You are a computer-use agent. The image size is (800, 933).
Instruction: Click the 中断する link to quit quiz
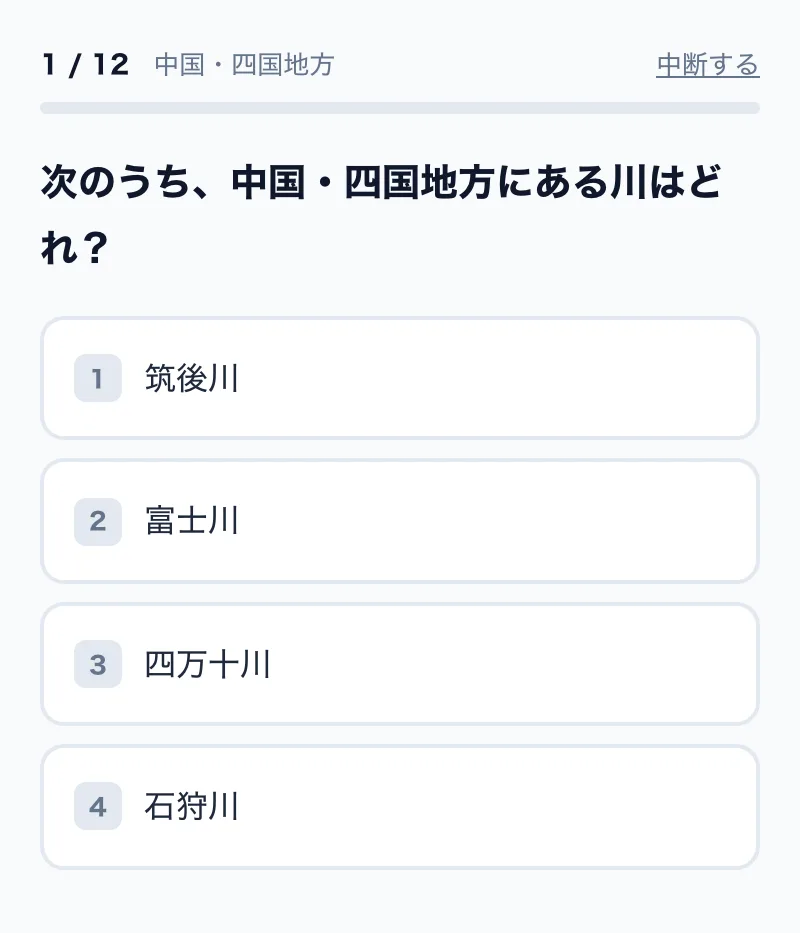point(708,65)
